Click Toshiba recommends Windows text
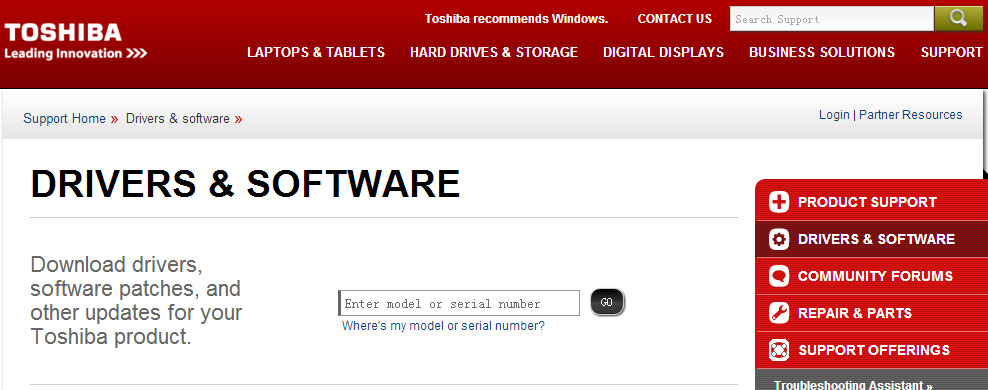 coord(516,19)
